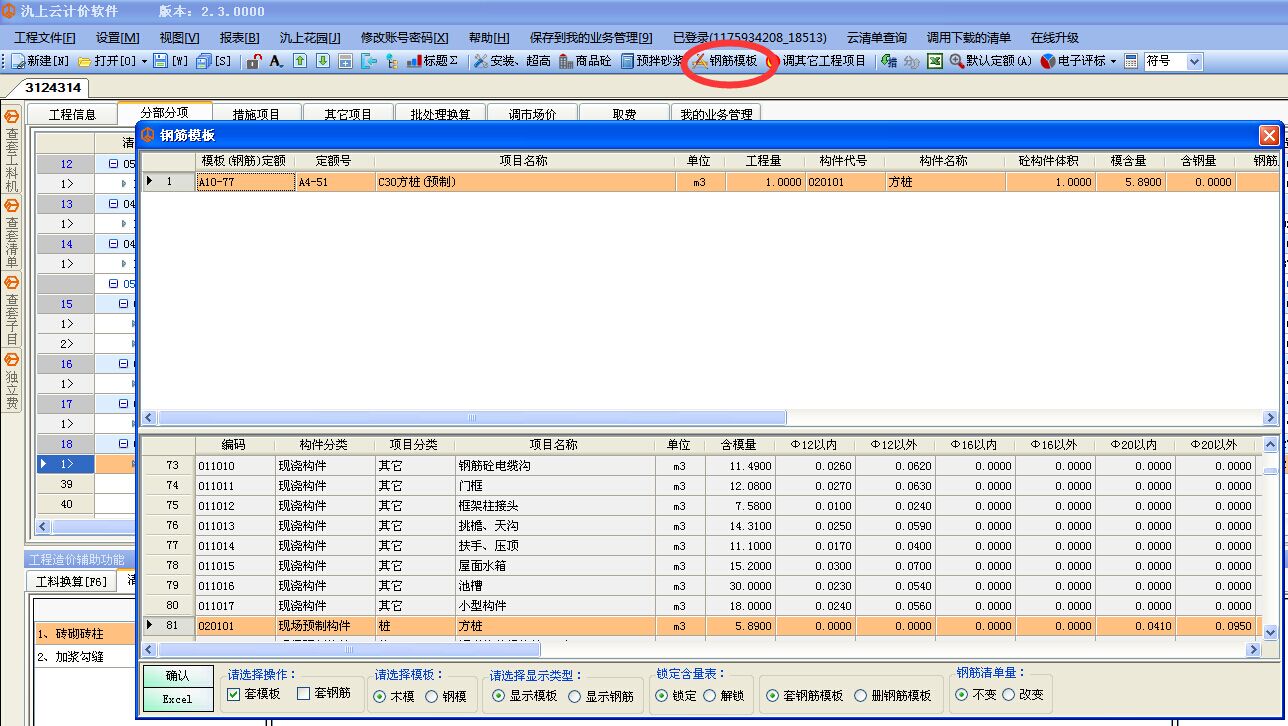Click the insert-row table icon in toolbar

click(x=345, y=61)
